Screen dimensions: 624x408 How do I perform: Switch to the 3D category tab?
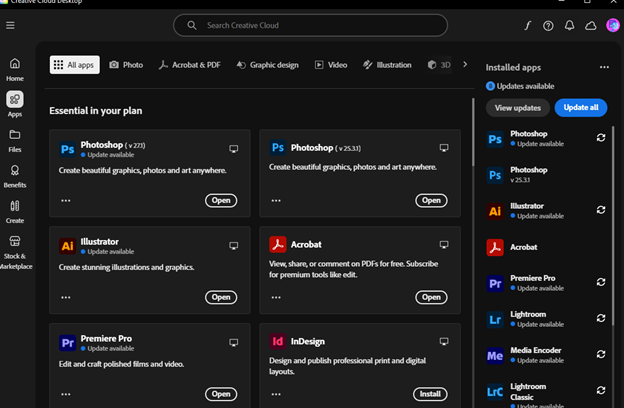pyautogui.click(x=439, y=65)
